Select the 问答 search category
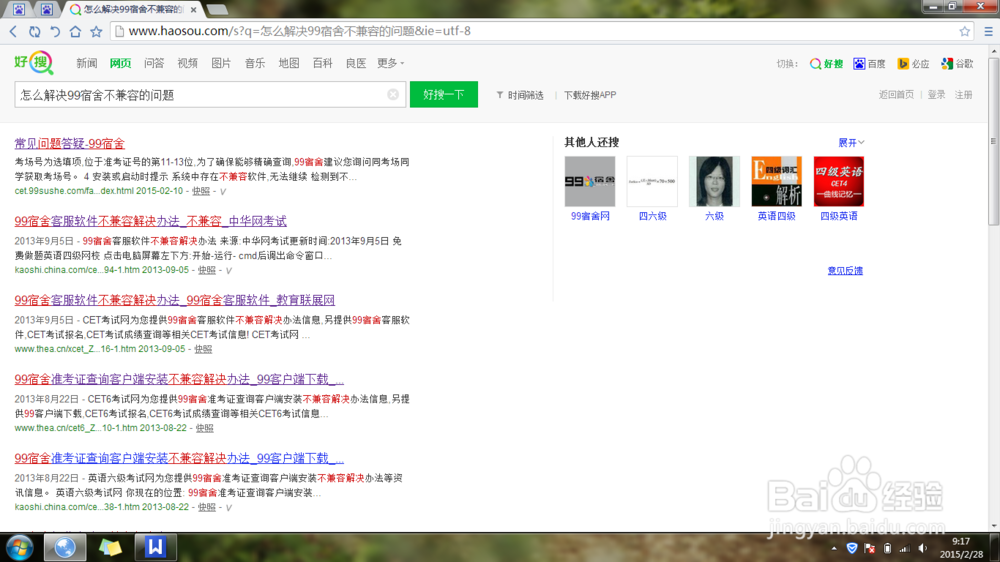 click(154, 63)
